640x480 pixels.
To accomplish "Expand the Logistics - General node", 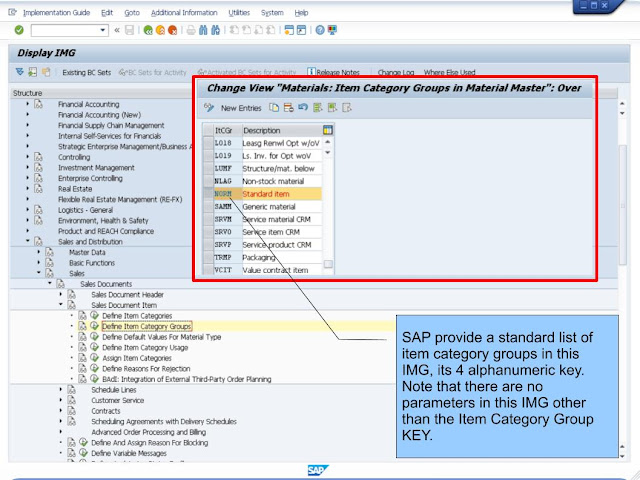I will (27, 210).
